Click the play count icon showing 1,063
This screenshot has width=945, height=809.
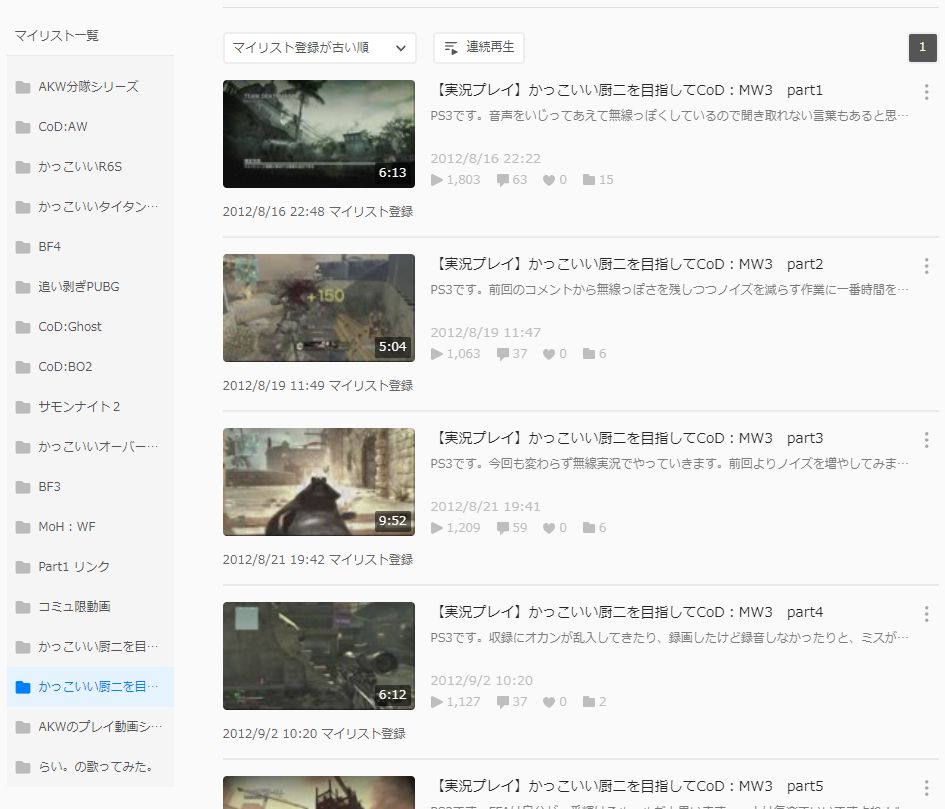coord(437,354)
